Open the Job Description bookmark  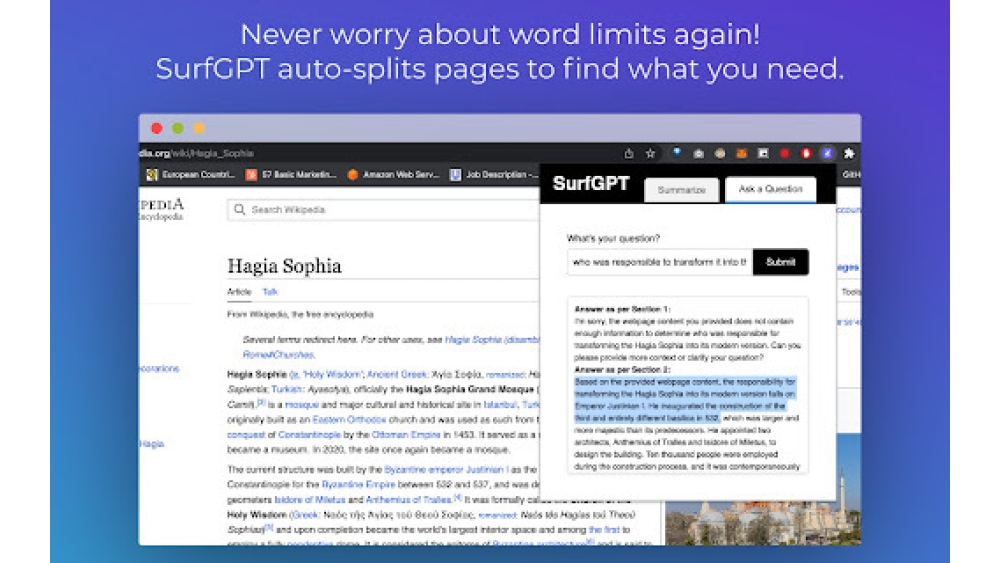point(494,175)
